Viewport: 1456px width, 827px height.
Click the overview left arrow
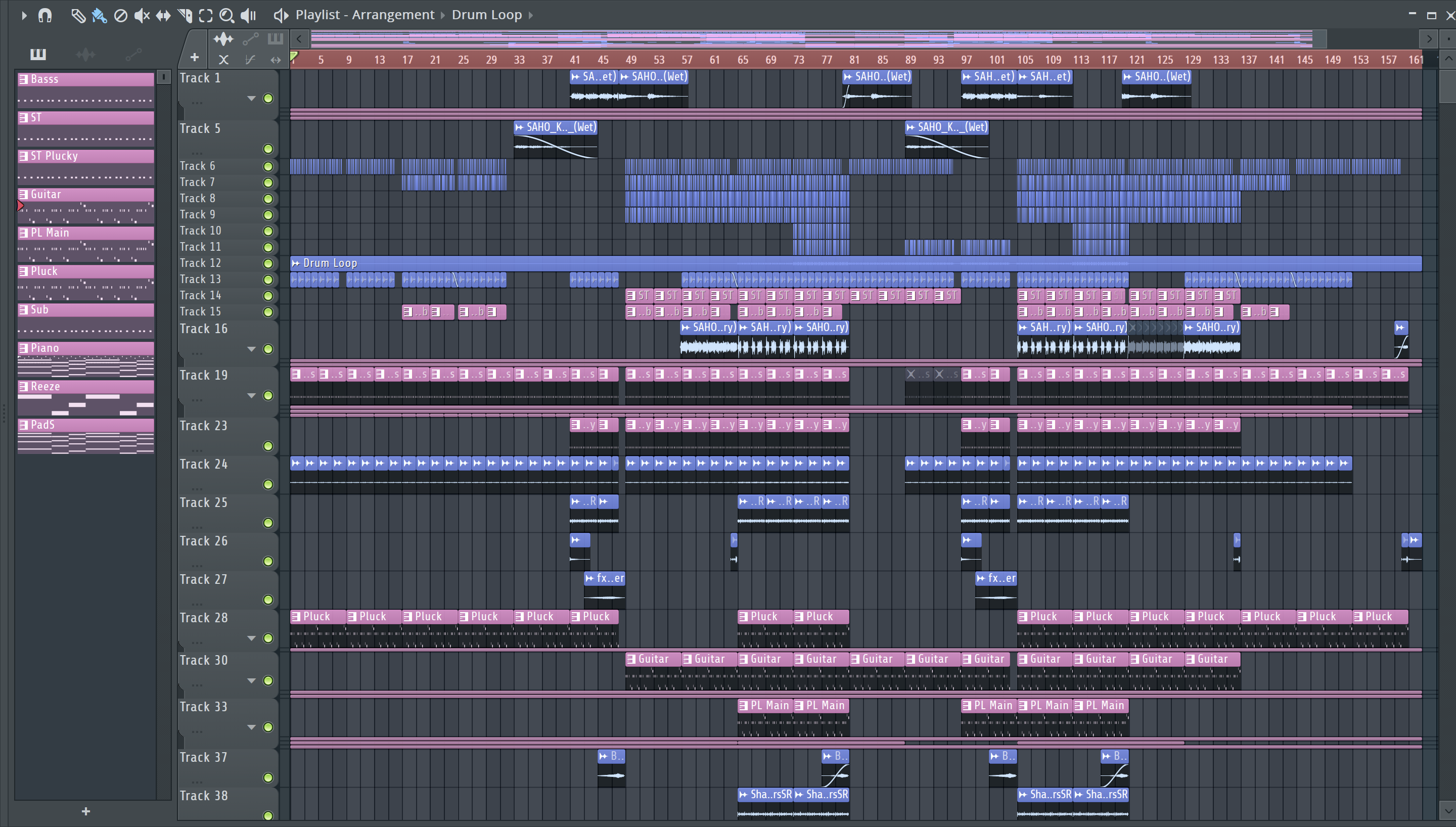(299, 39)
